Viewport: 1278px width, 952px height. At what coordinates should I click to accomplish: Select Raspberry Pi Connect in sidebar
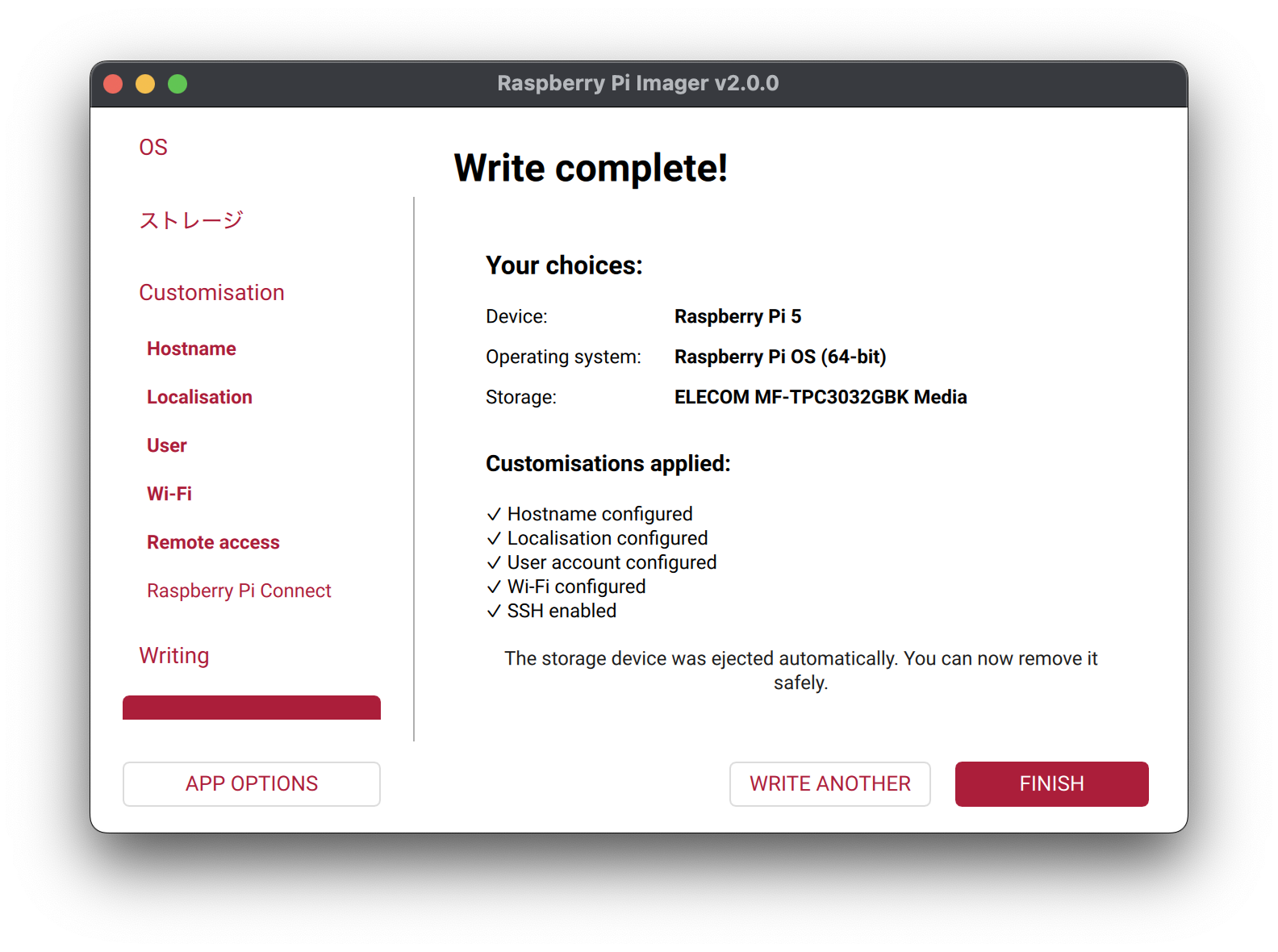[x=239, y=591]
